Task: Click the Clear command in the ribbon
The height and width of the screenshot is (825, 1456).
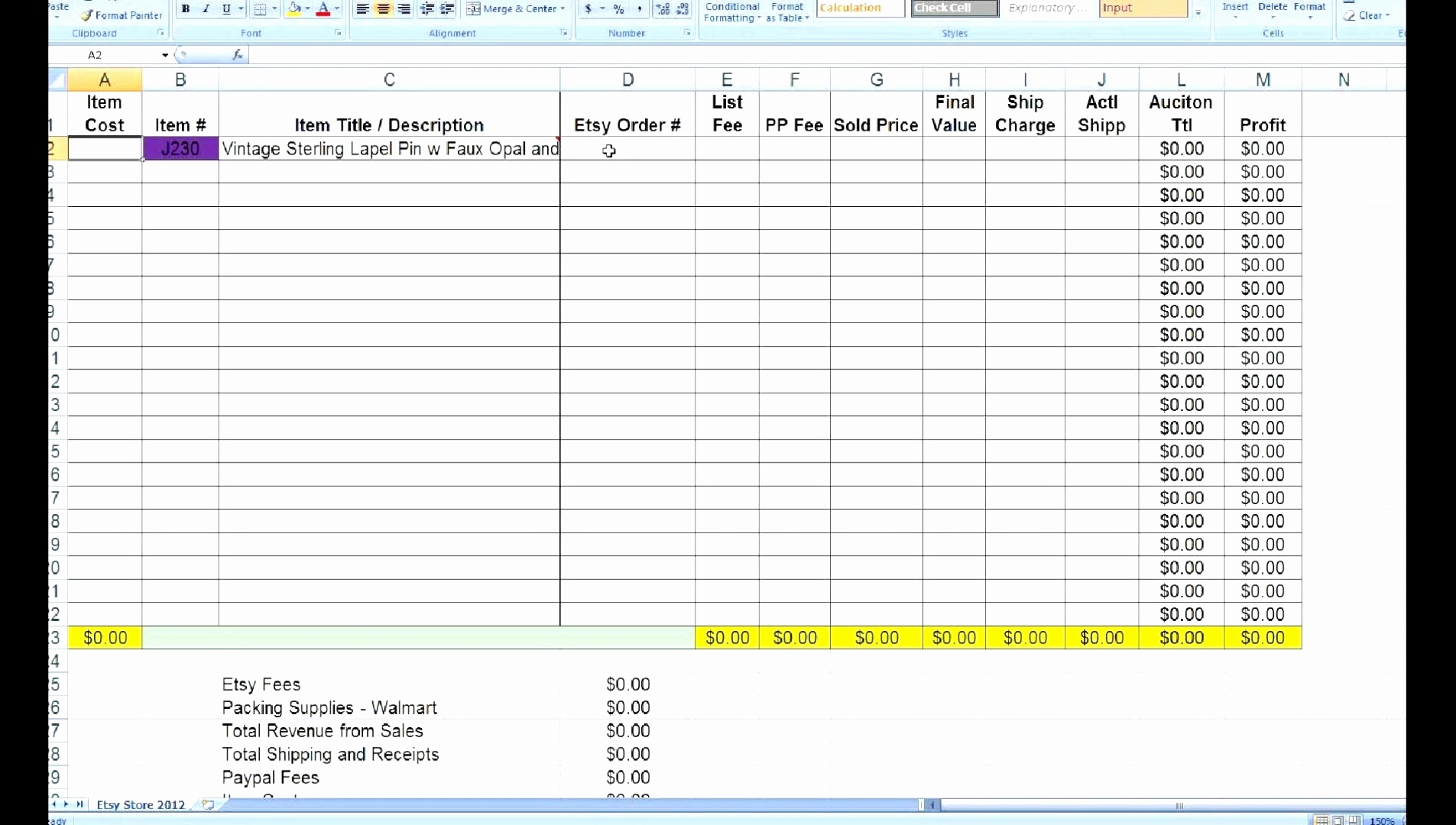Action: click(1367, 15)
